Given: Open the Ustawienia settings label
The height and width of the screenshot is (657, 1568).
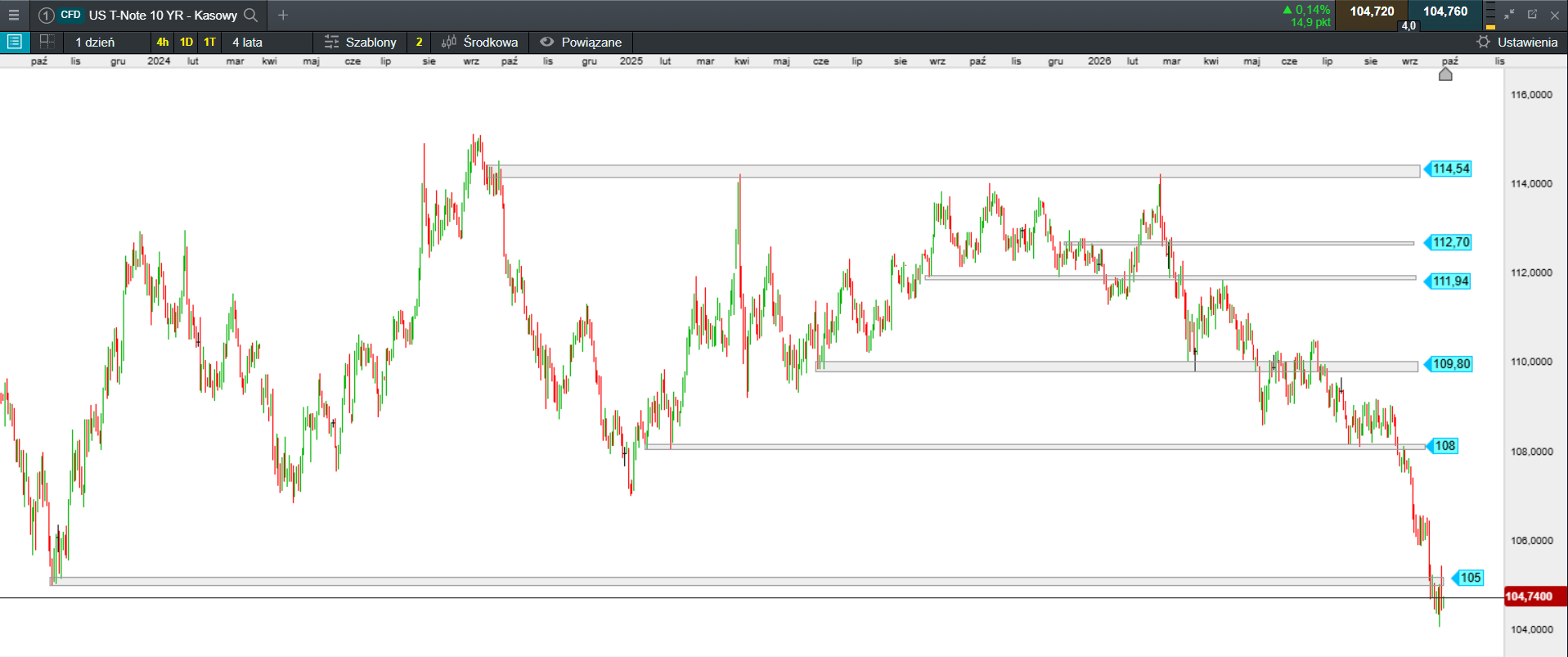Looking at the screenshot, I should click(x=1527, y=42).
